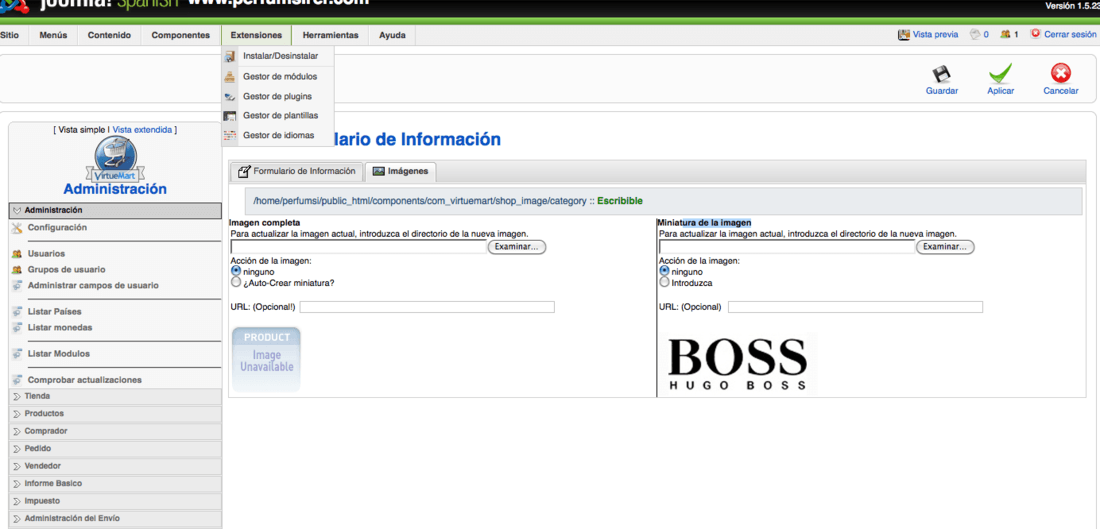Expand the Productos sidebar section
The image size is (1100, 529).
pos(115,414)
